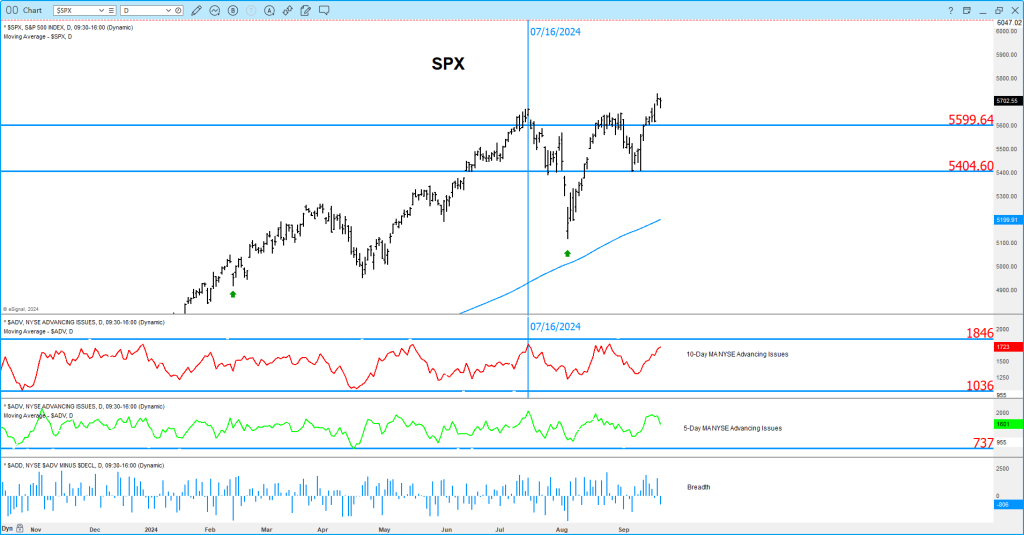Click the green arrow marker near August low
Screen dimensions: 1024x535
point(568,253)
